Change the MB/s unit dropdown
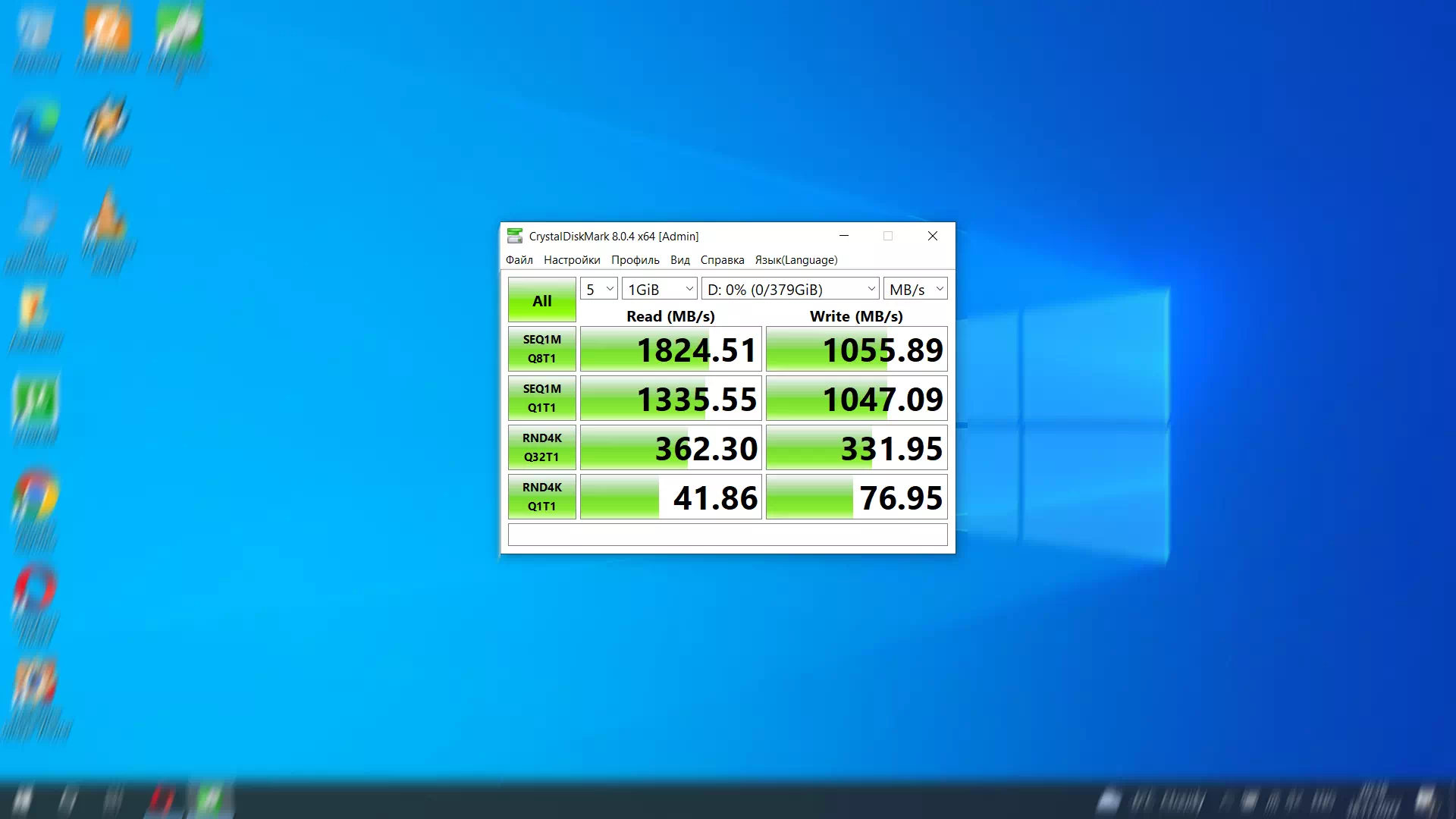Image resolution: width=1456 pixels, height=819 pixels. point(915,289)
